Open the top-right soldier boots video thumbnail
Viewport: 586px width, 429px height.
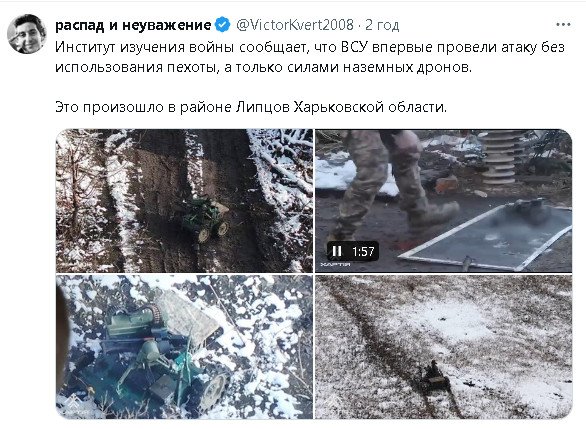444,200
